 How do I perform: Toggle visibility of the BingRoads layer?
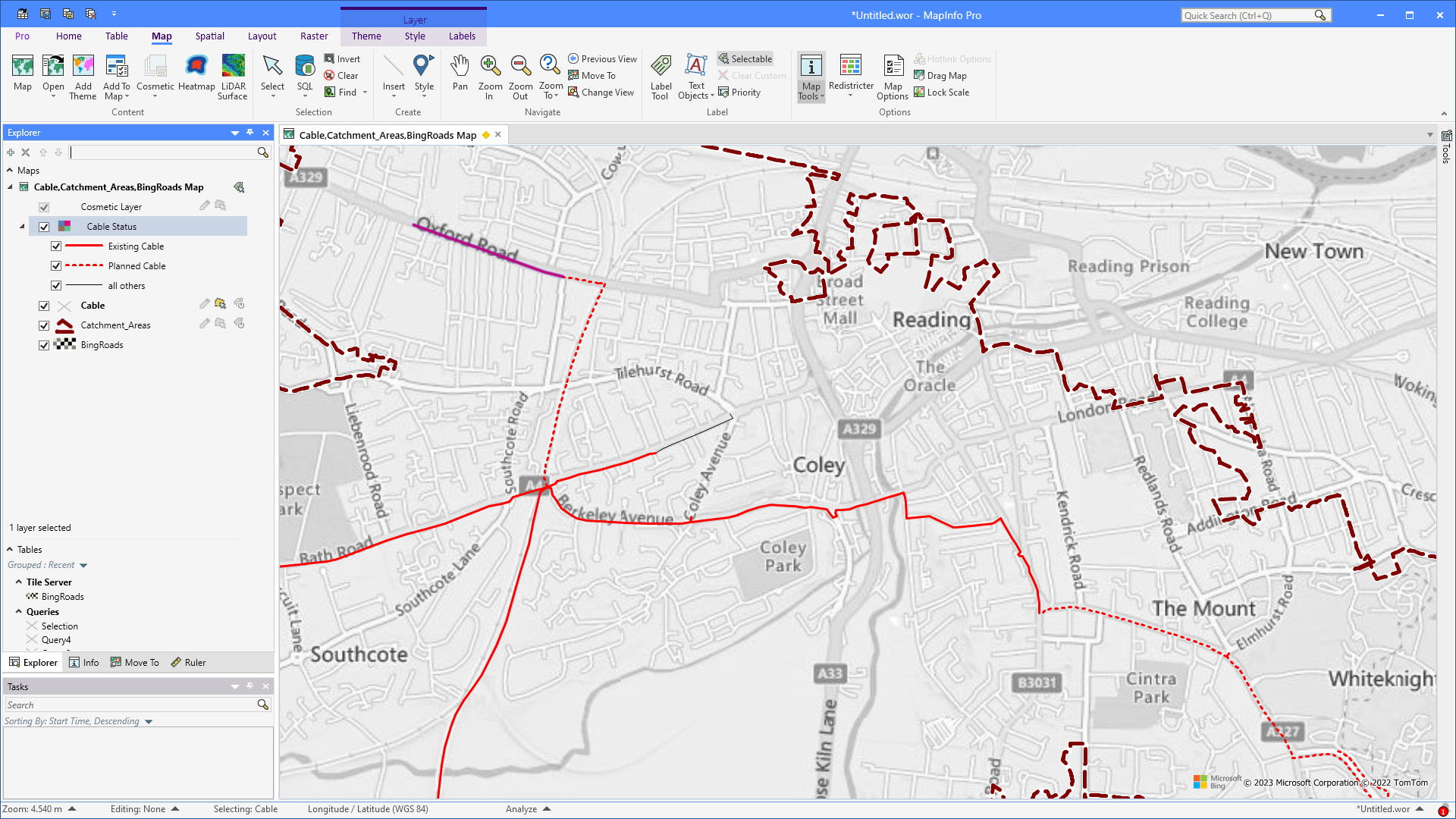[44, 344]
